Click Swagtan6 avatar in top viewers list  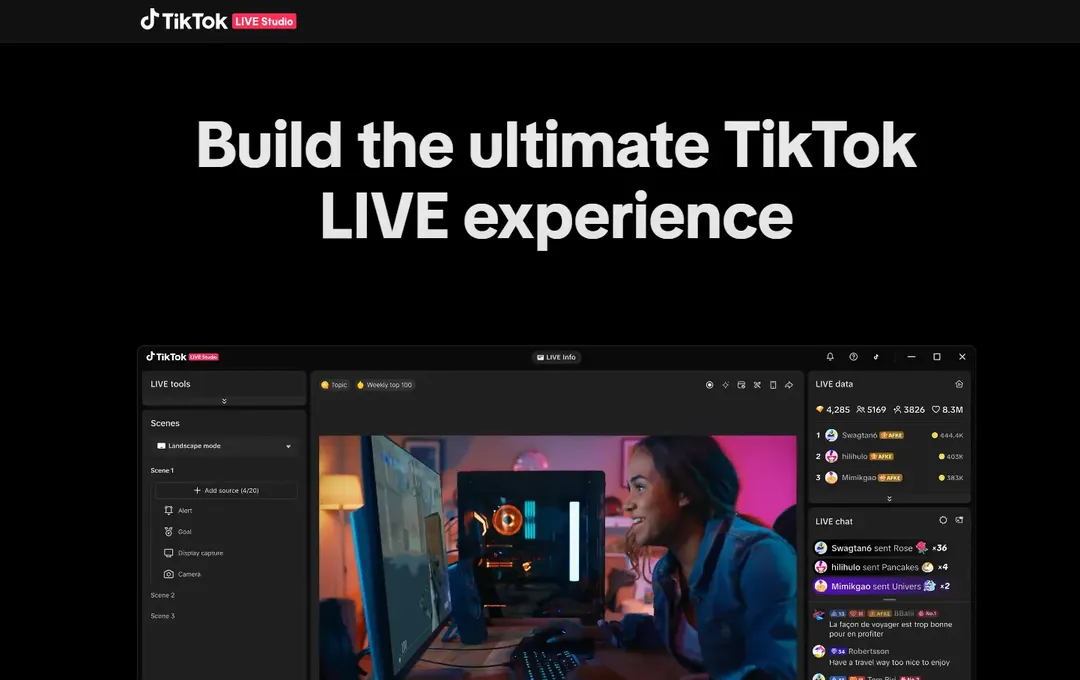(x=831, y=435)
